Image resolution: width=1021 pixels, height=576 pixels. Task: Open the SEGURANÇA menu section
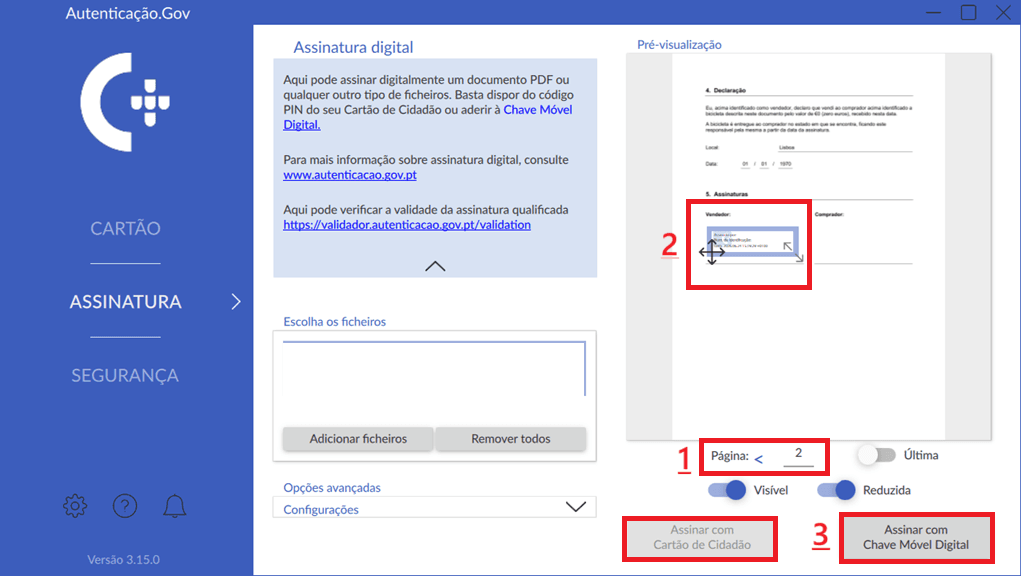[x=125, y=376]
